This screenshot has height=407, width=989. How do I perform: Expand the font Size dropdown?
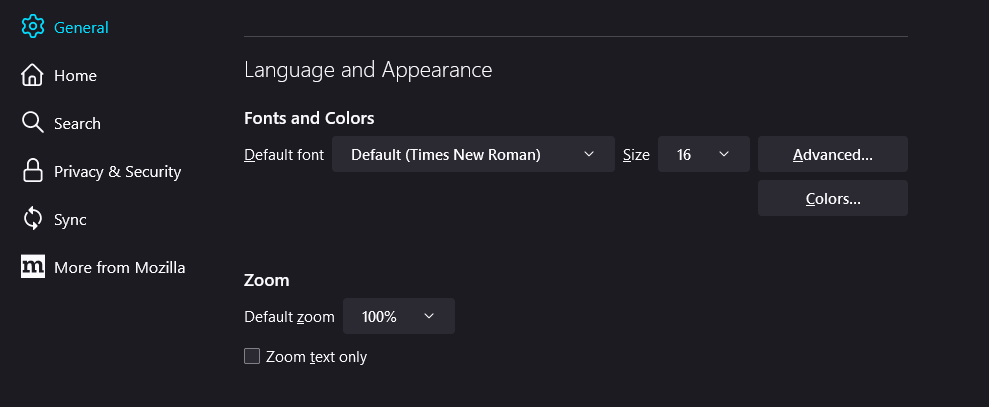703,155
